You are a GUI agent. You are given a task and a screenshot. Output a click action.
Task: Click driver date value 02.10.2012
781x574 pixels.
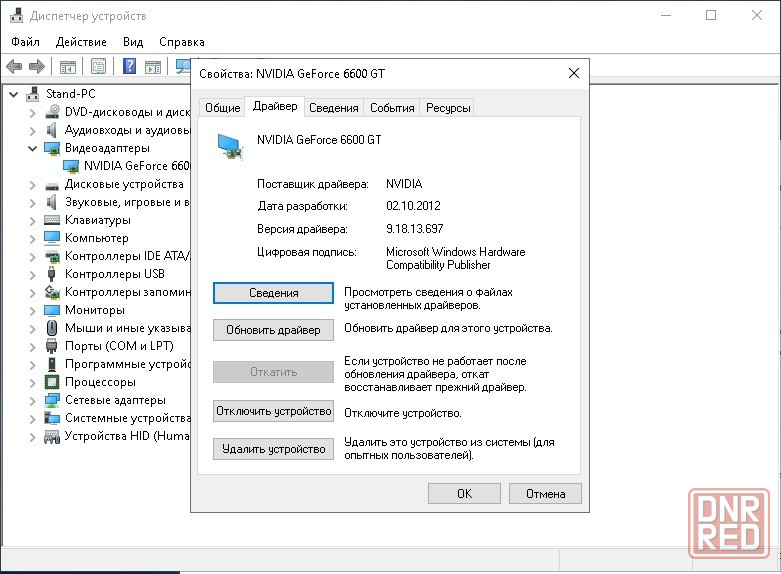point(413,206)
